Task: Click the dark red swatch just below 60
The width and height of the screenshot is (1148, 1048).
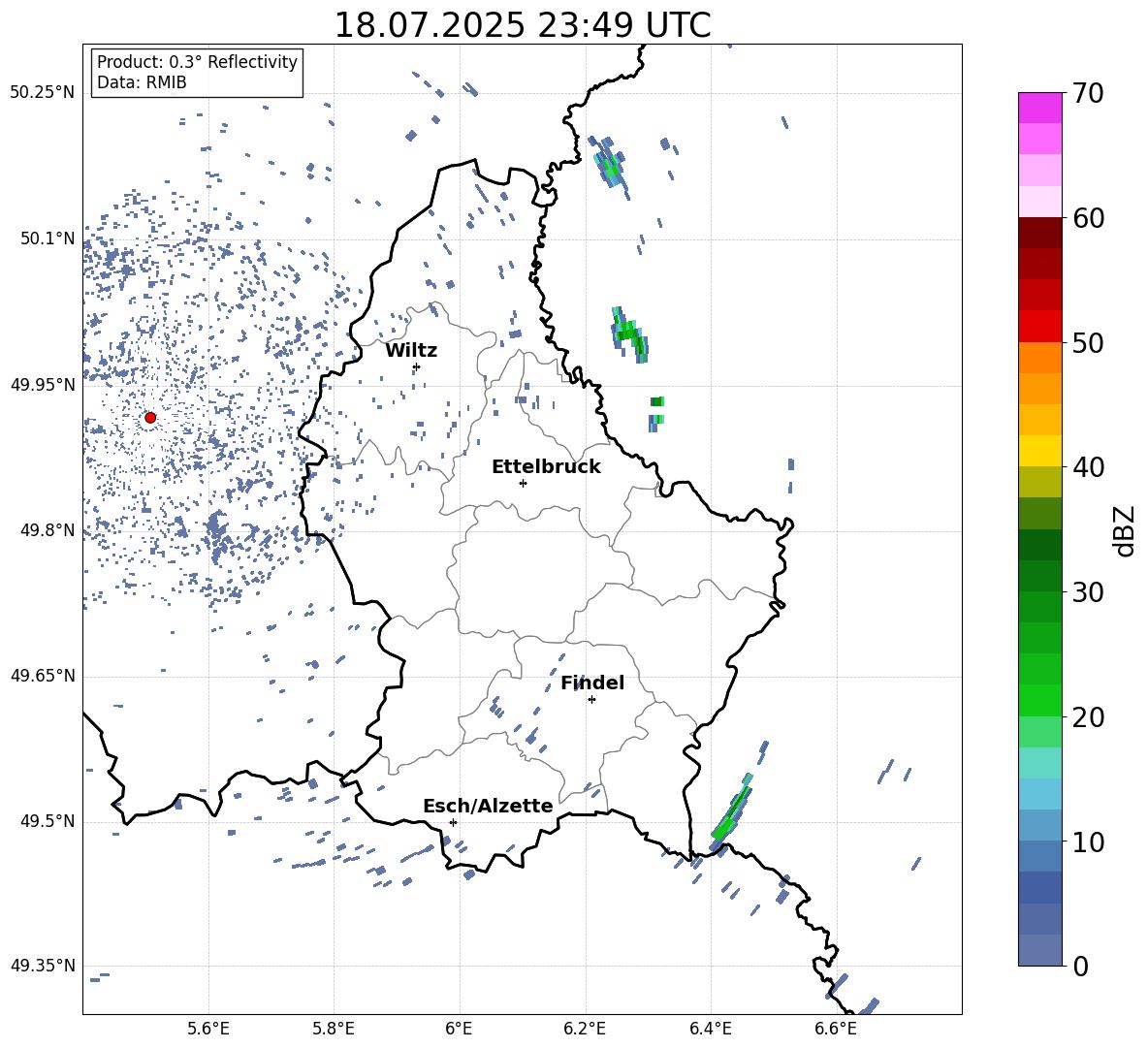Action: 1039,233
